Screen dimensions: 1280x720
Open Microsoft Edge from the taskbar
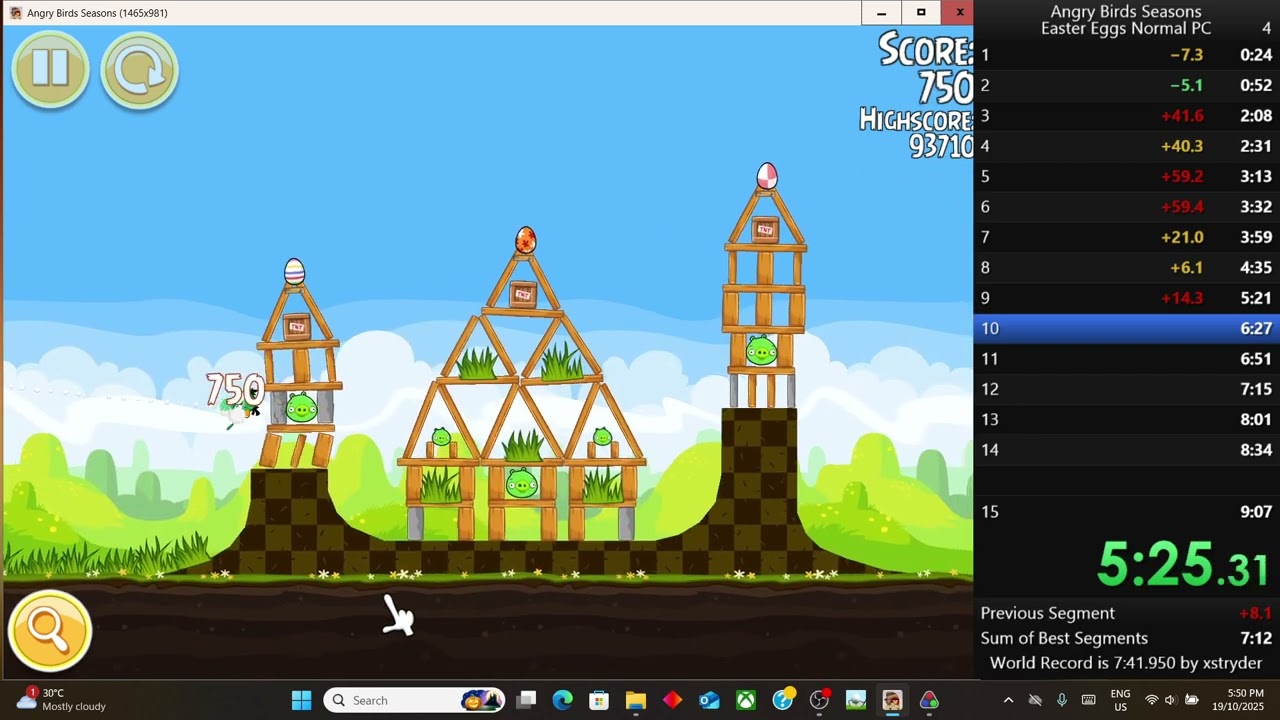click(562, 700)
